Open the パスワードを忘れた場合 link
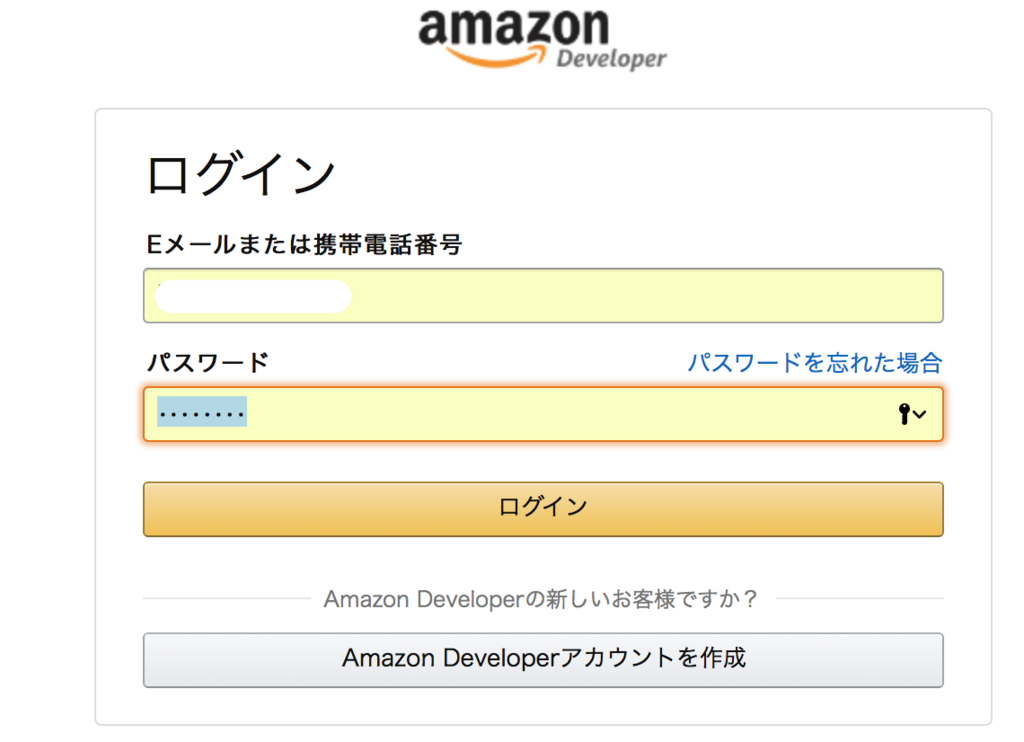The width and height of the screenshot is (1024, 742). 815,362
